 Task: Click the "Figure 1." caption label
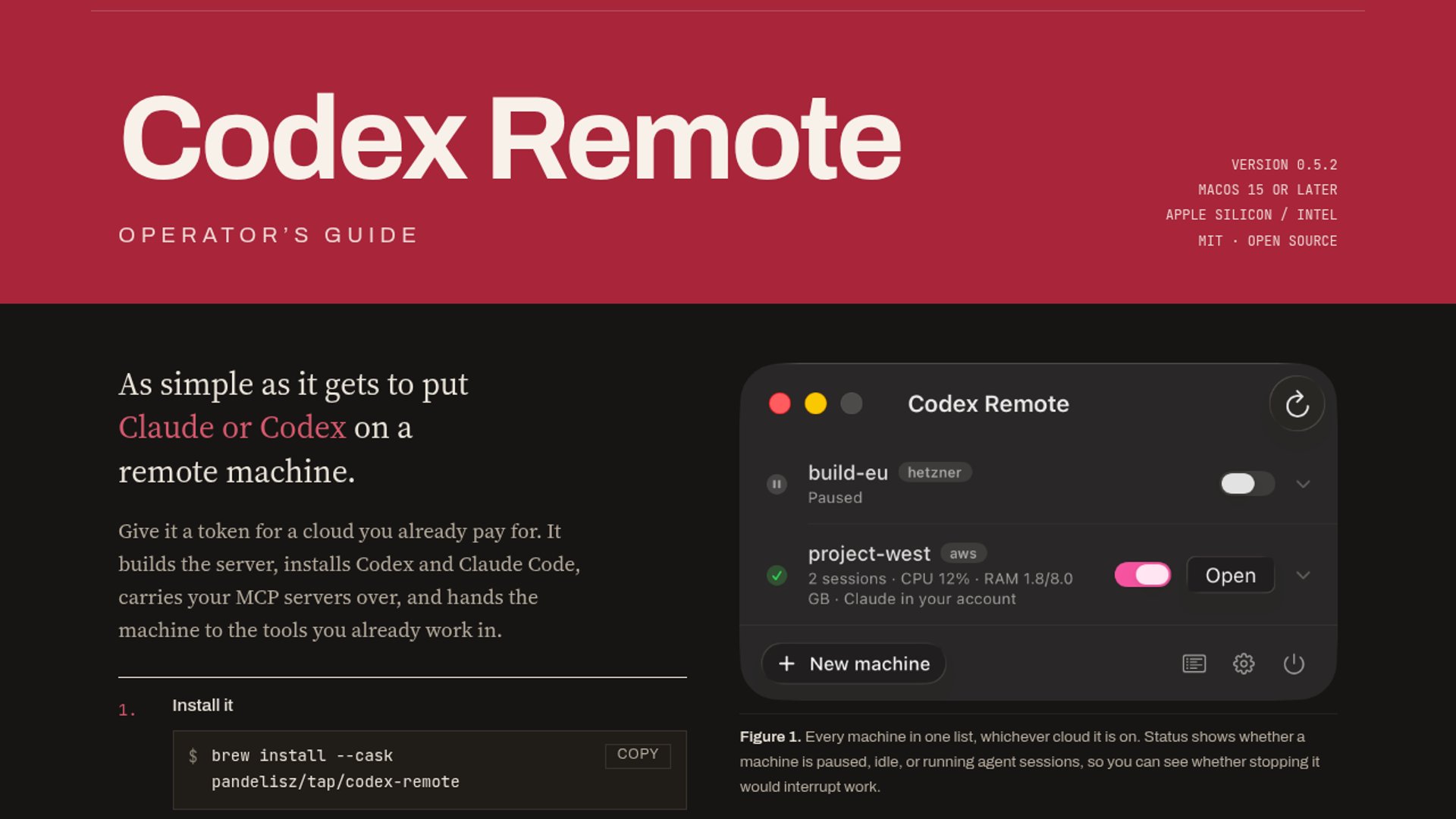click(x=770, y=737)
